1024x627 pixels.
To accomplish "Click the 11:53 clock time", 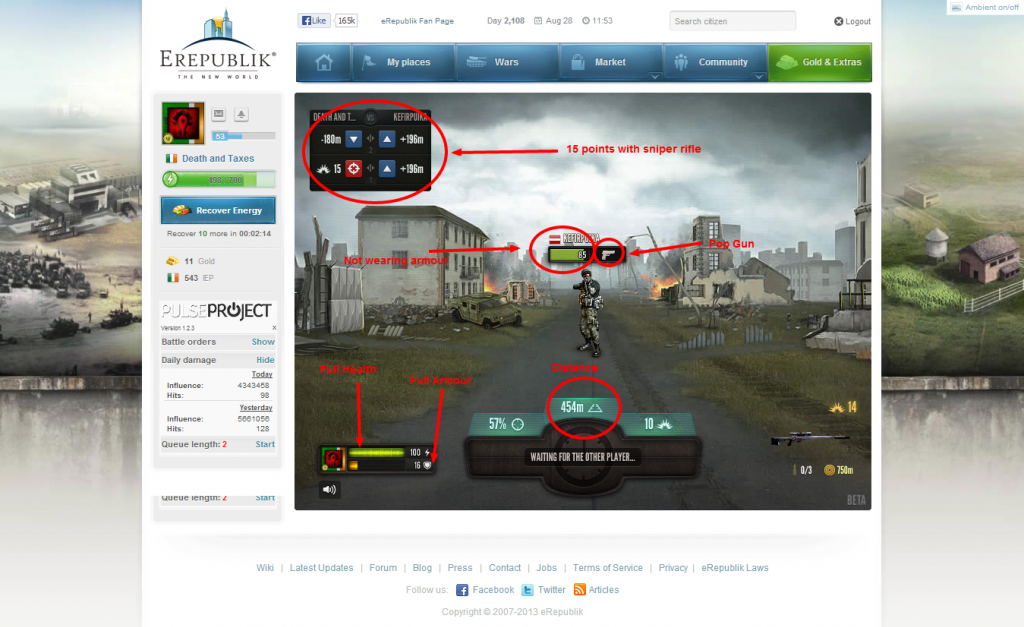I will [x=598, y=21].
